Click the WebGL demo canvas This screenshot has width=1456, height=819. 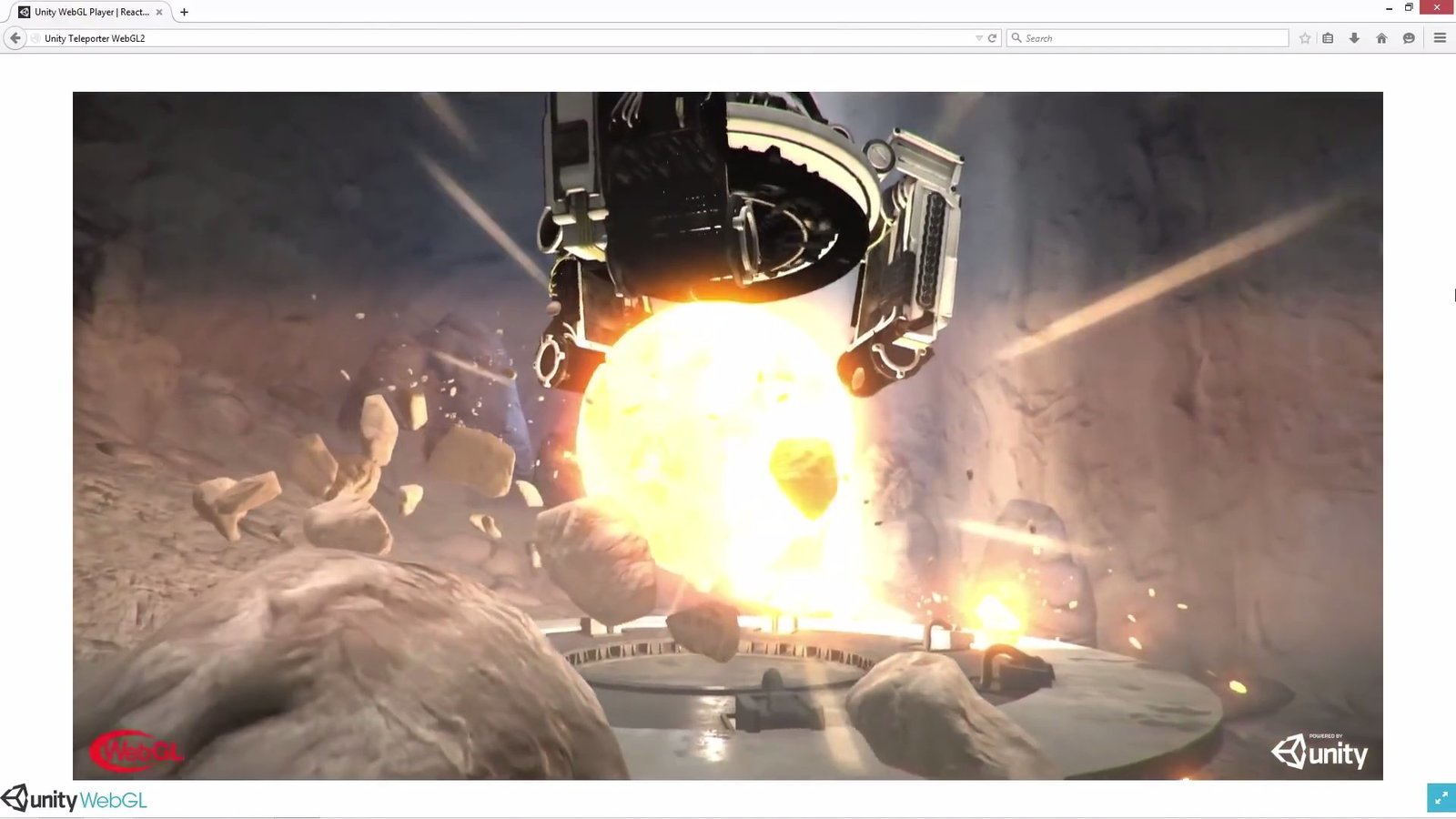(x=728, y=435)
